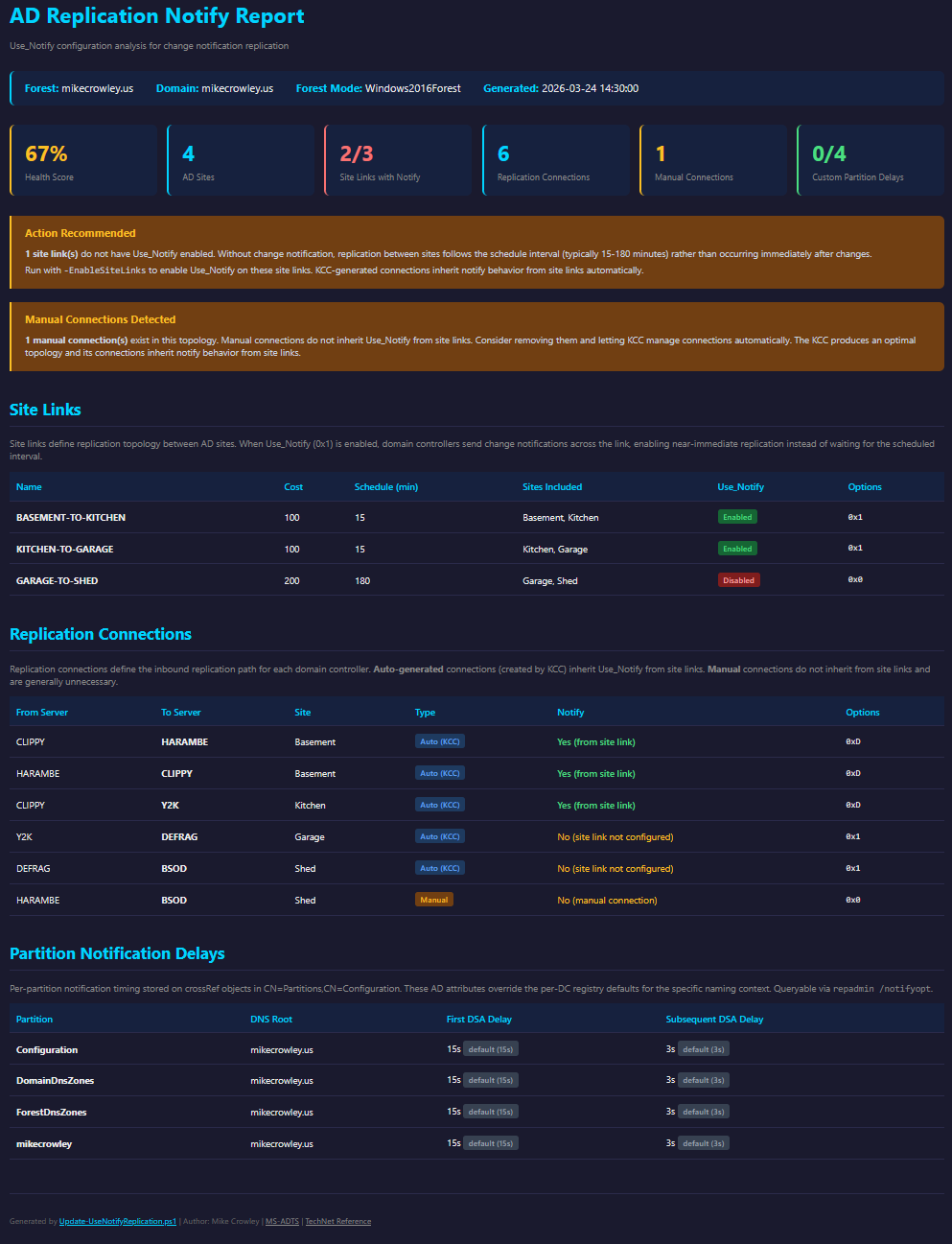952x1244 pixels.
Task: Click the First DSA Delay column header
Action: pos(478,1020)
